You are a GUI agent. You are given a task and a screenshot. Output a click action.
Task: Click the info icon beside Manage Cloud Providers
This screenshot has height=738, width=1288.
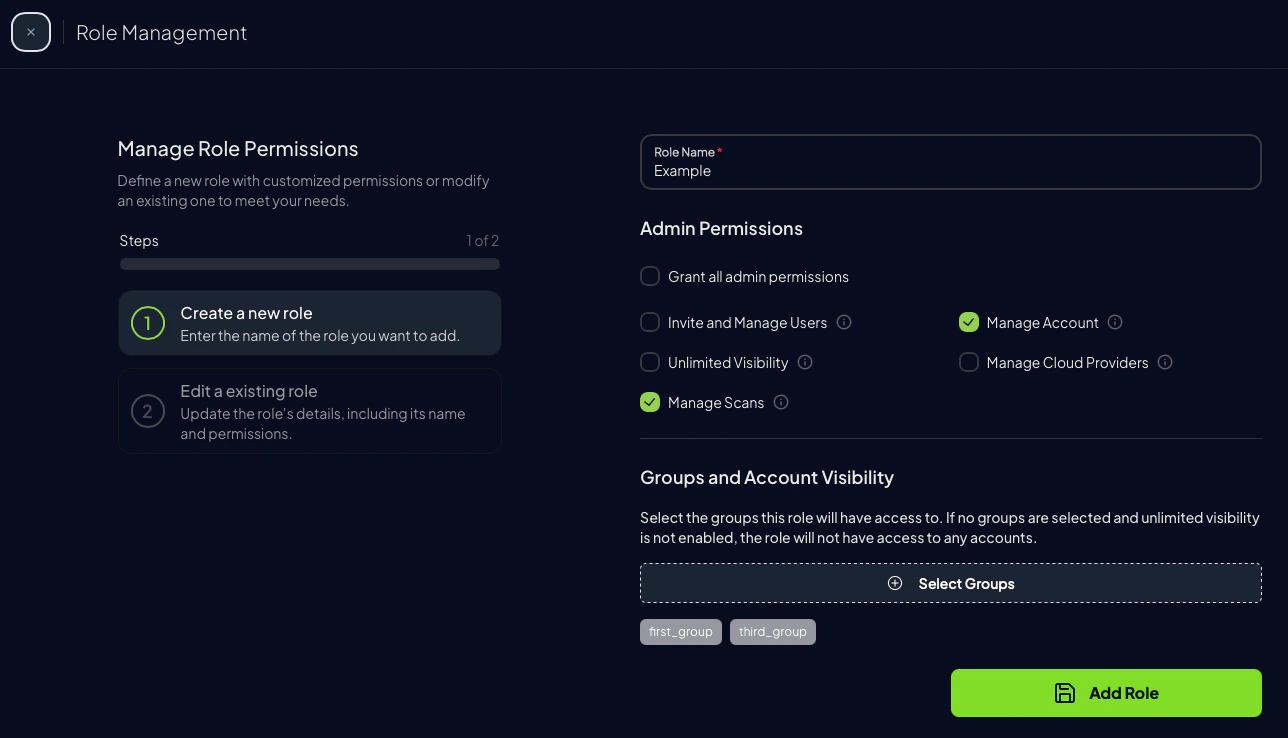(x=1165, y=362)
